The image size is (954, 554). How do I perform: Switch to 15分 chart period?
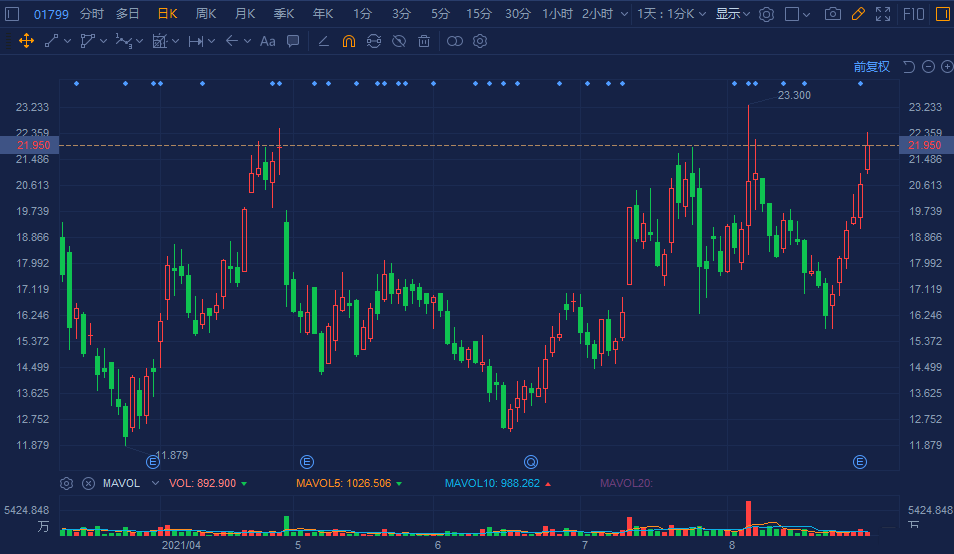click(479, 14)
